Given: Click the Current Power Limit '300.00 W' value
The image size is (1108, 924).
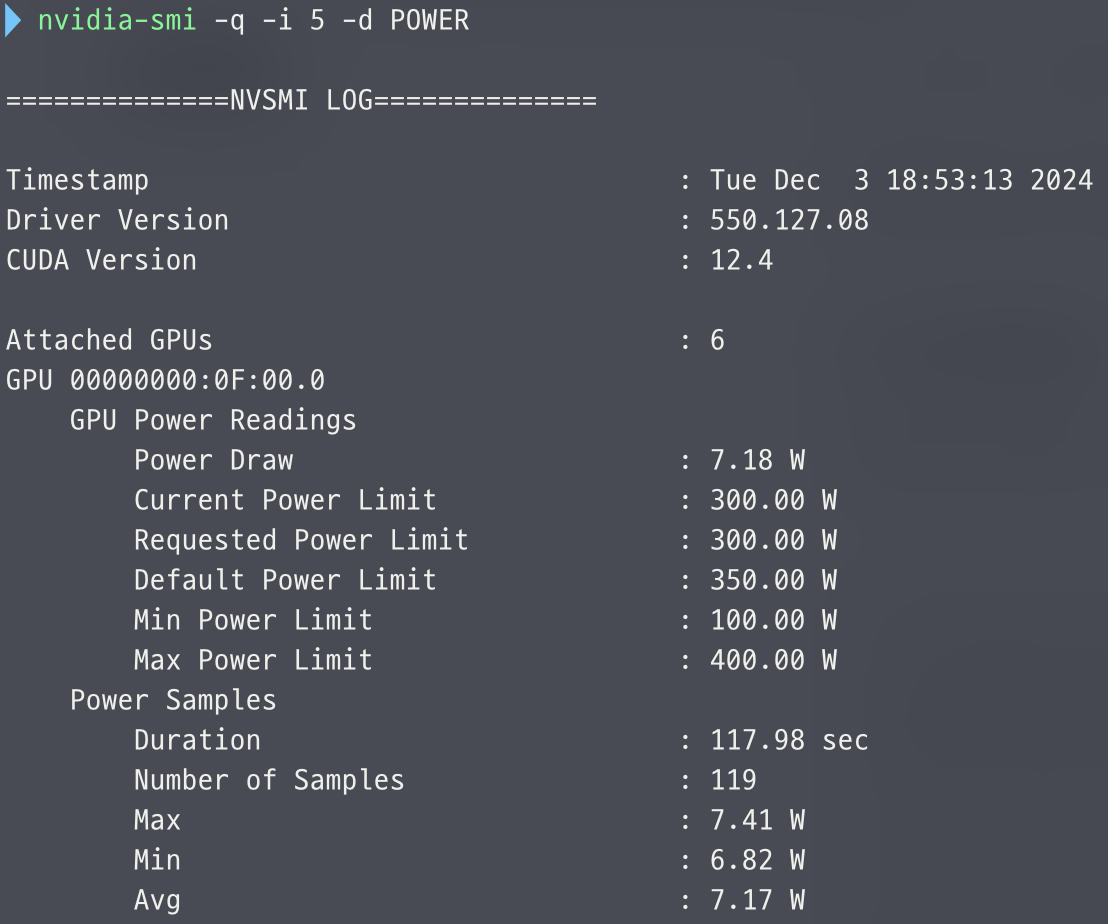Looking at the screenshot, I should click(773, 500).
